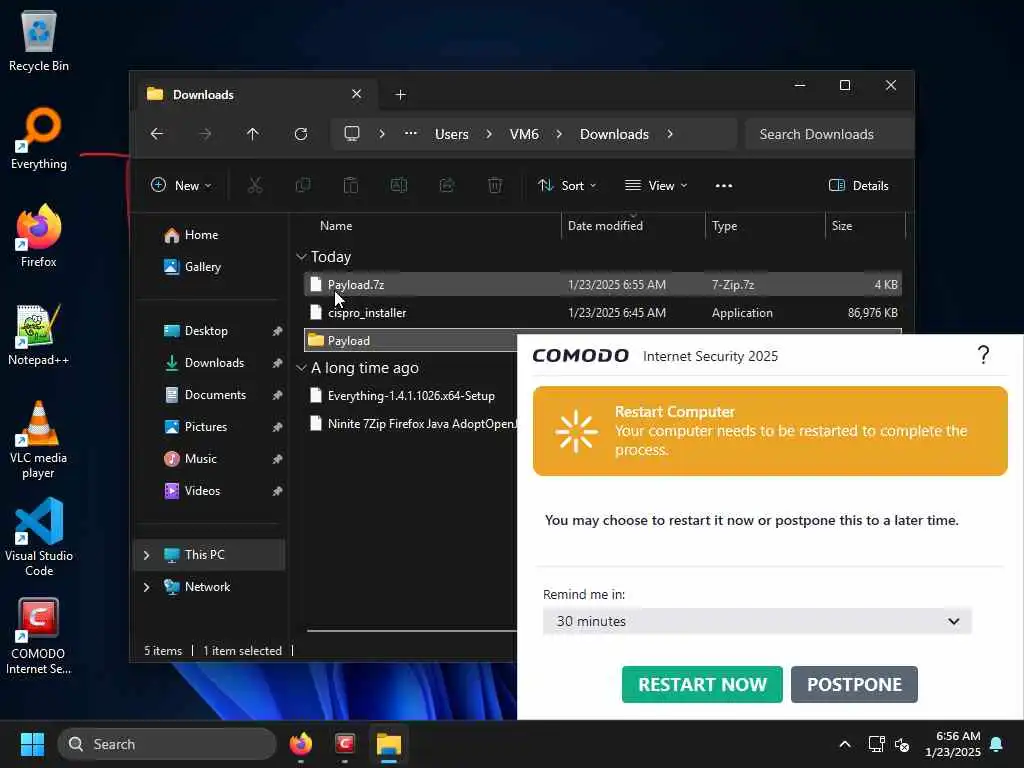The width and height of the screenshot is (1024, 768).
Task: Show hidden breadcrumb path ellipsis
Action: coord(410,134)
